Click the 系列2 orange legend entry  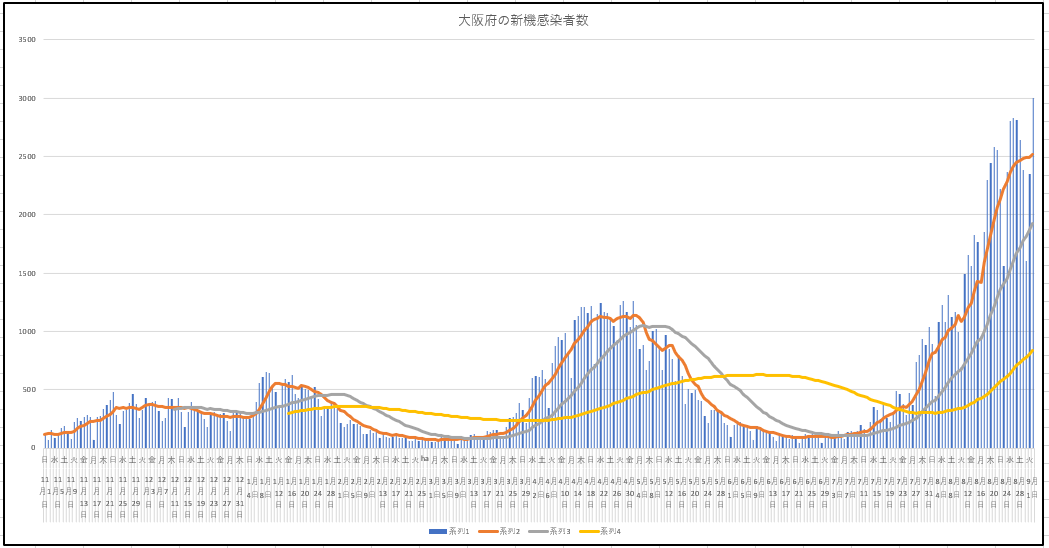click(506, 531)
